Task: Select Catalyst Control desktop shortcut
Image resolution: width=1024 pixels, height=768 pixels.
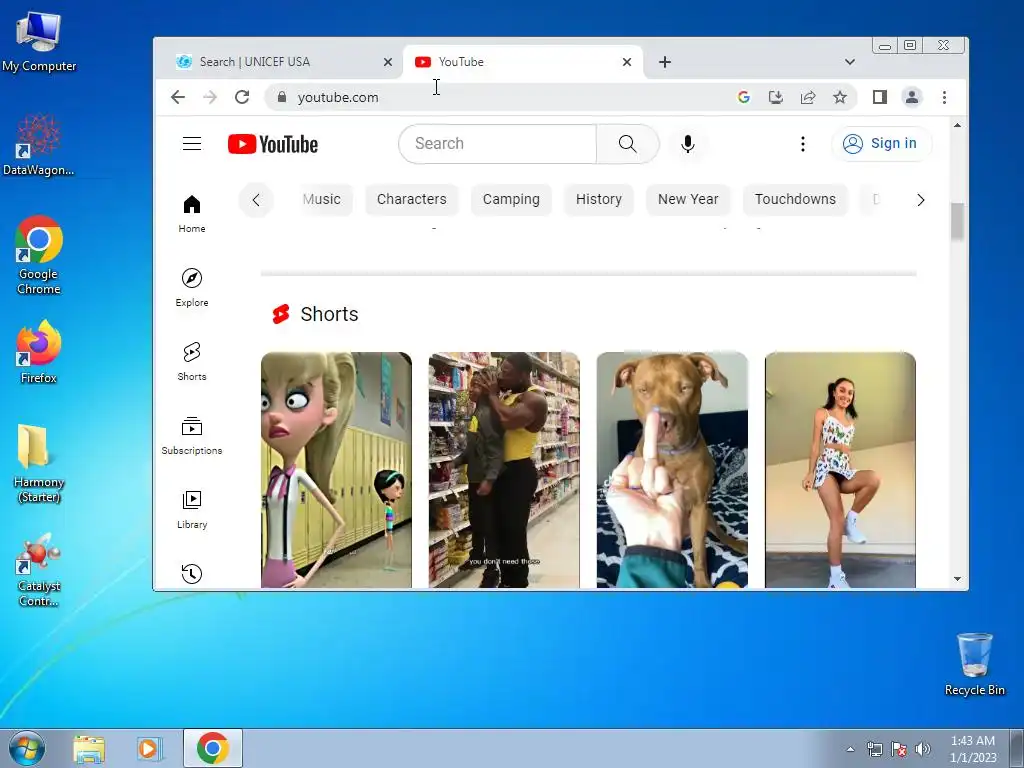Action: coord(39,570)
